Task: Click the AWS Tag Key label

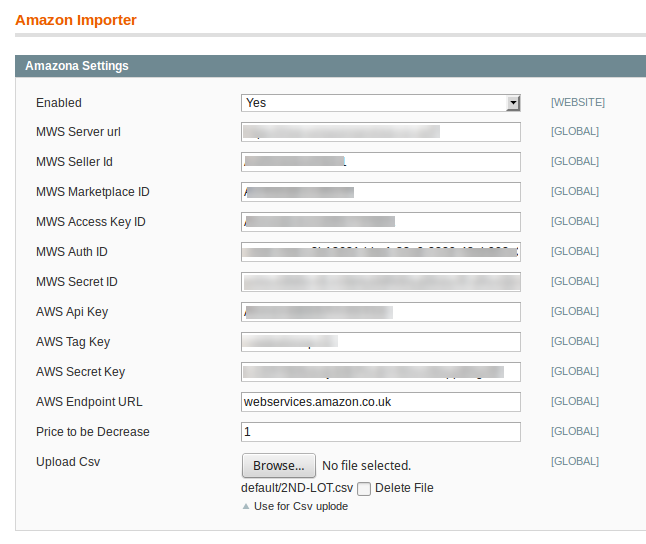Action: tap(73, 342)
